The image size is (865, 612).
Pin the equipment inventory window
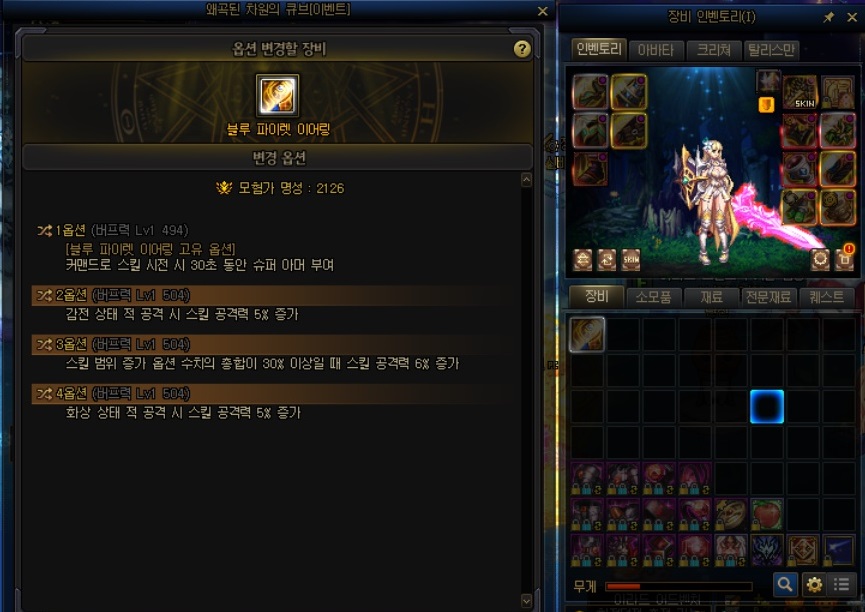click(828, 18)
